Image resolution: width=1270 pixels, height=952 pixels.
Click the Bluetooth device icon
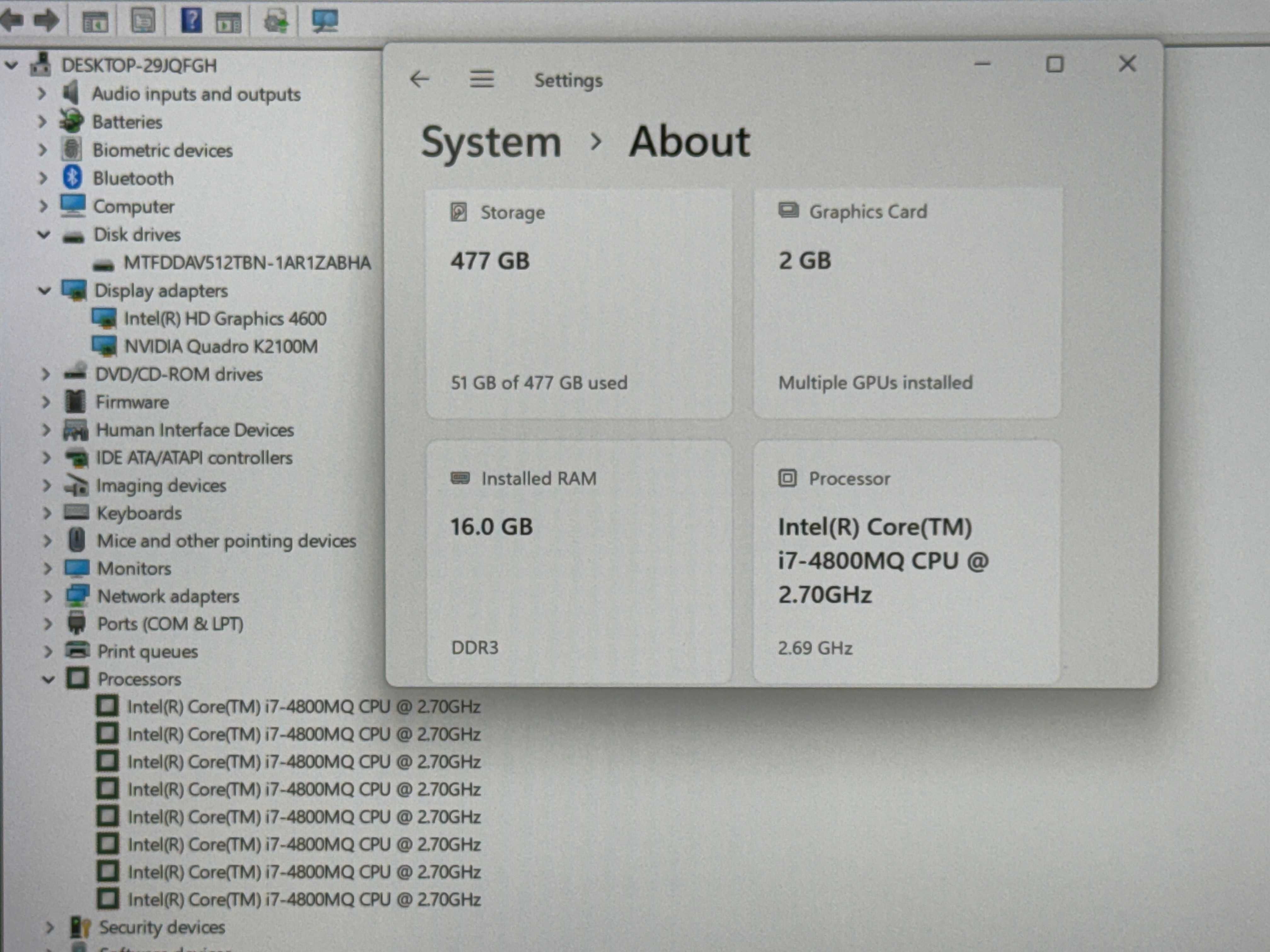point(72,177)
